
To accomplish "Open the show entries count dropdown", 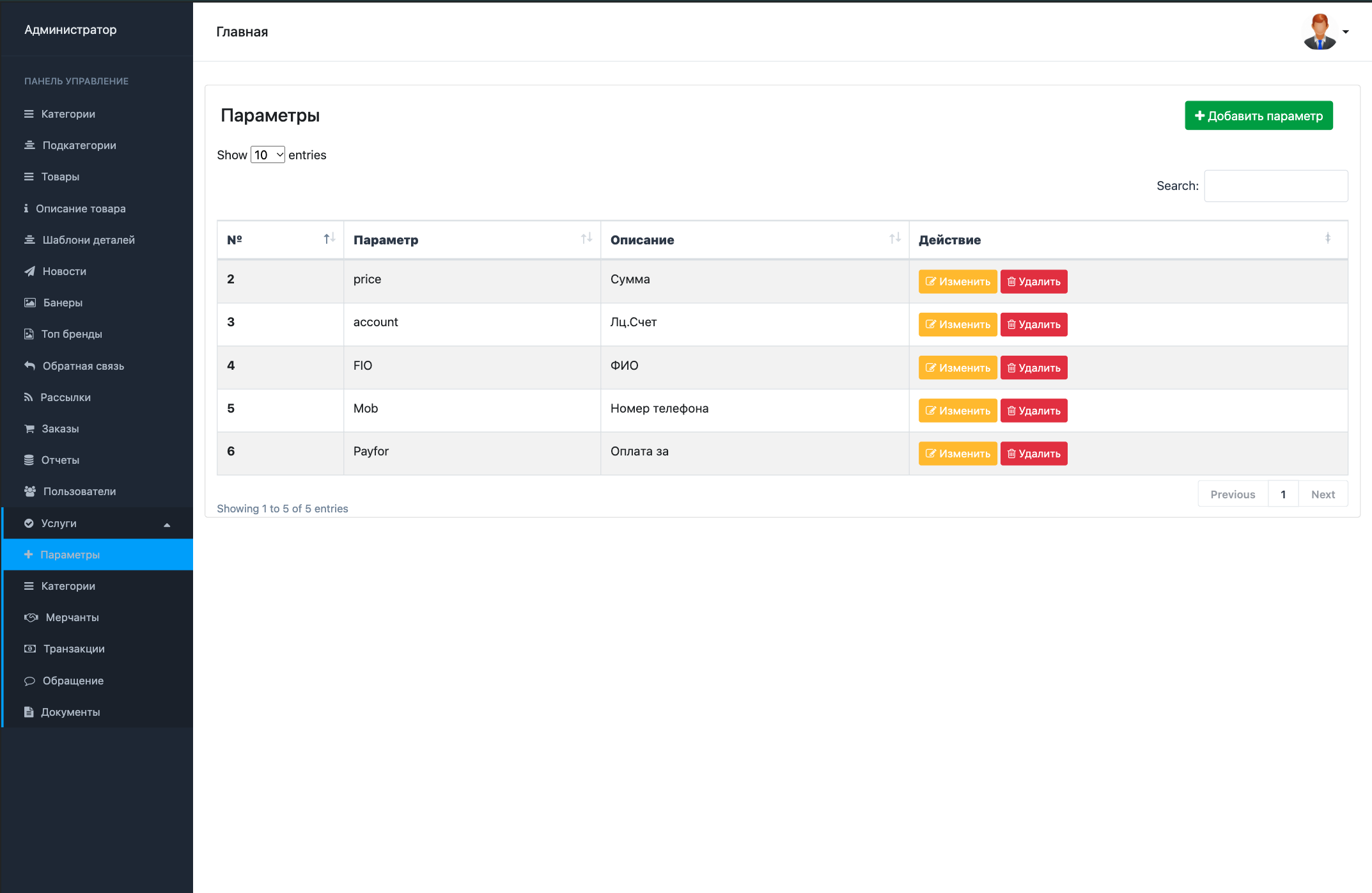I will pyautogui.click(x=268, y=155).
